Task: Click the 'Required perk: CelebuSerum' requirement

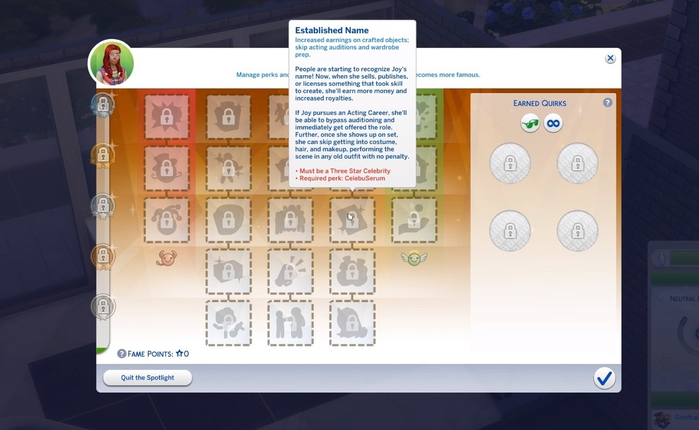Action: [x=342, y=178]
